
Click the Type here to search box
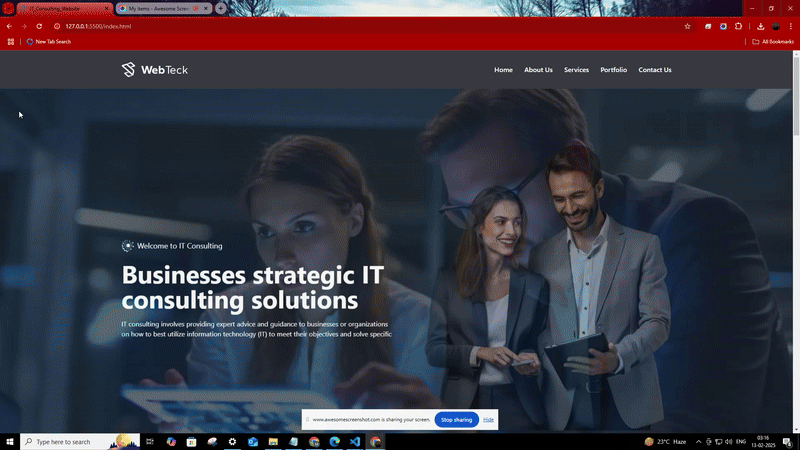80,442
